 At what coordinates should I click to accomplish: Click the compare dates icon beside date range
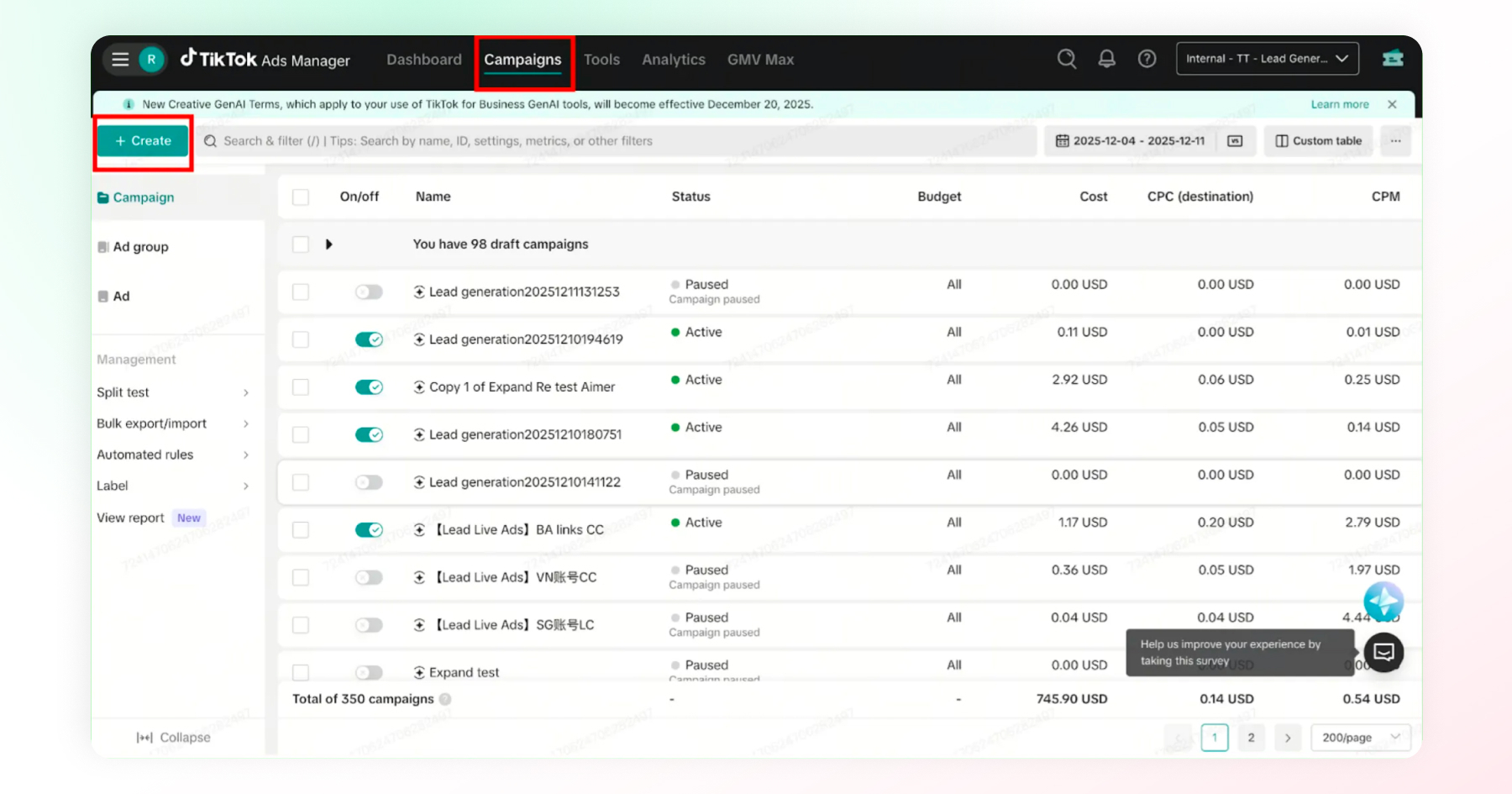click(x=1235, y=141)
